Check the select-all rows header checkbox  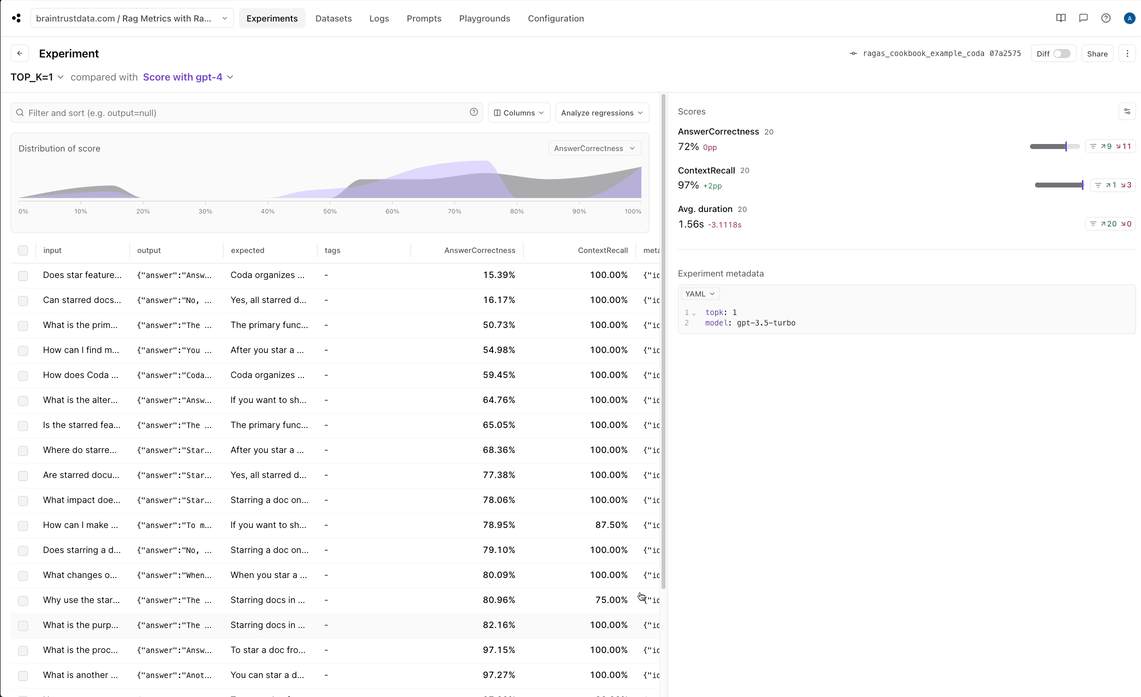pos(23,251)
